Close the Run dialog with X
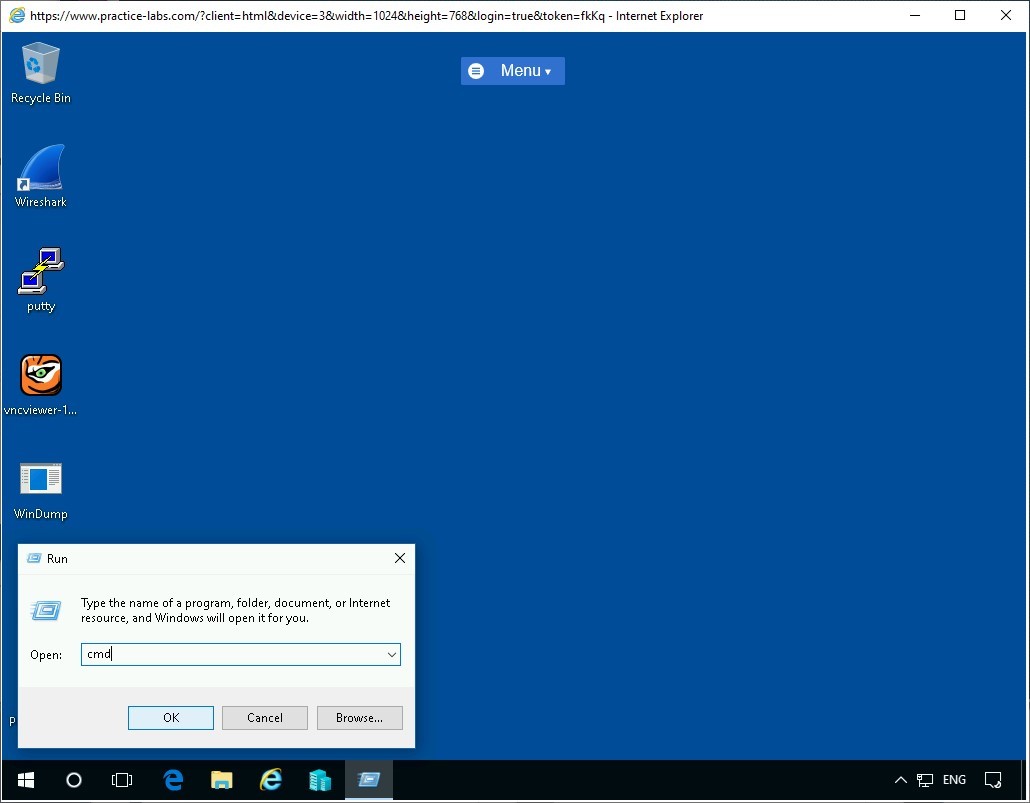The image size is (1030, 803). [x=399, y=558]
